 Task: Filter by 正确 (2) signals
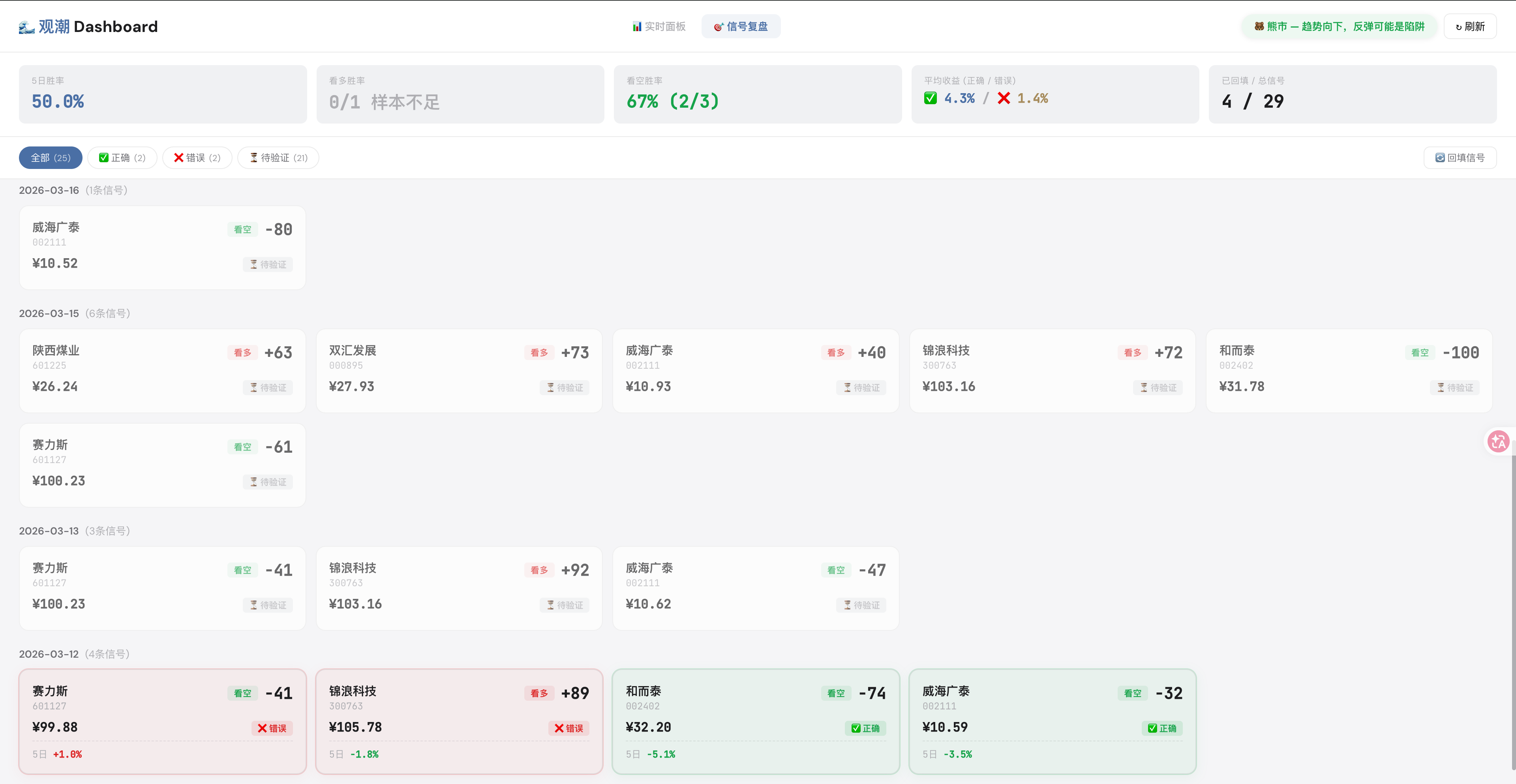(122, 158)
